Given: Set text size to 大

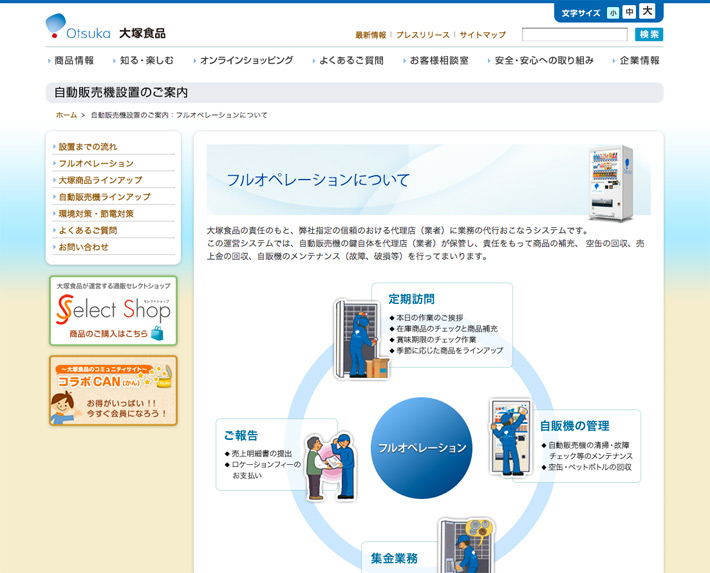Looking at the screenshot, I should 648,11.
